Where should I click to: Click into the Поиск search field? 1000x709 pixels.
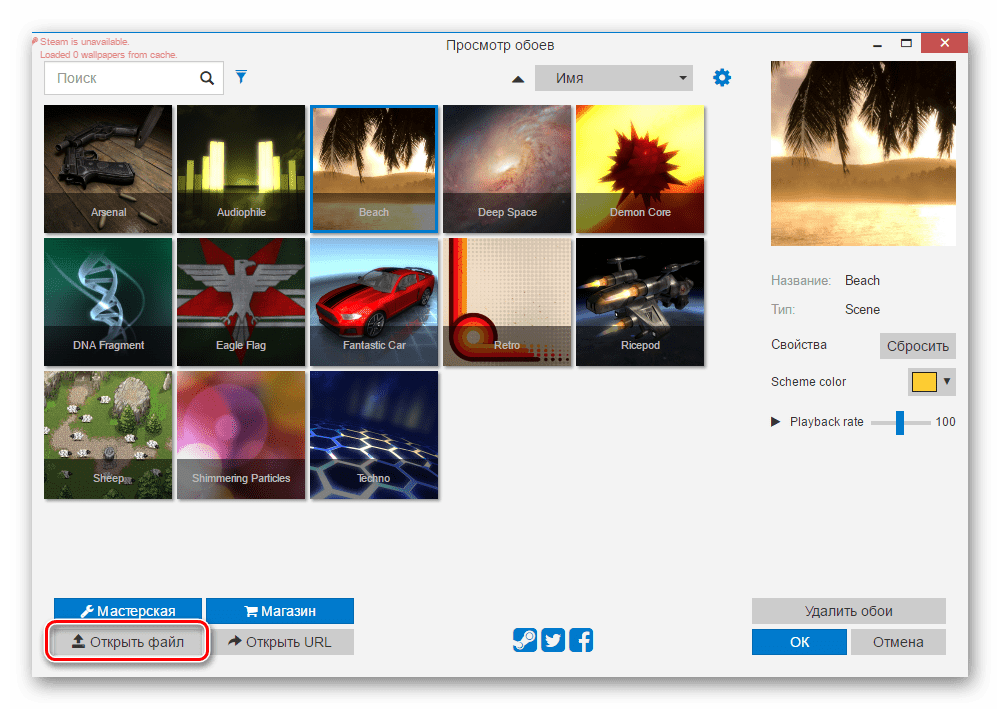pos(120,78)
